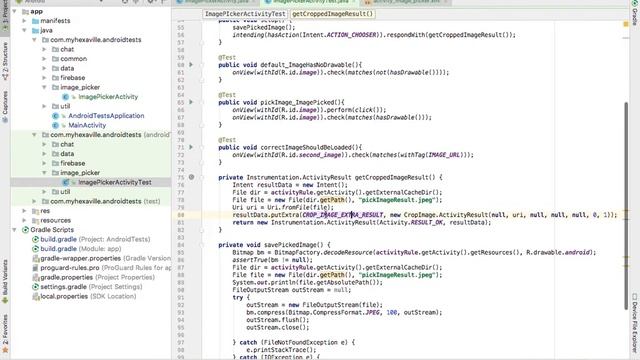Run the default_ImageHasNoDrawable test gutter icon
Viewport: 640px width, 360px height.
[x=191, y=65]
